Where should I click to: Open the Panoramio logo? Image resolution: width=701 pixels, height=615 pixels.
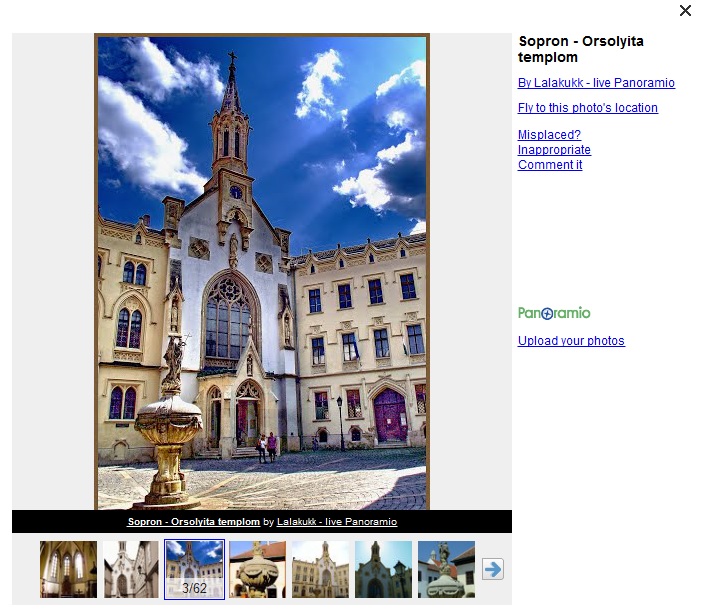pyautogui.click(x=554, y=313)
